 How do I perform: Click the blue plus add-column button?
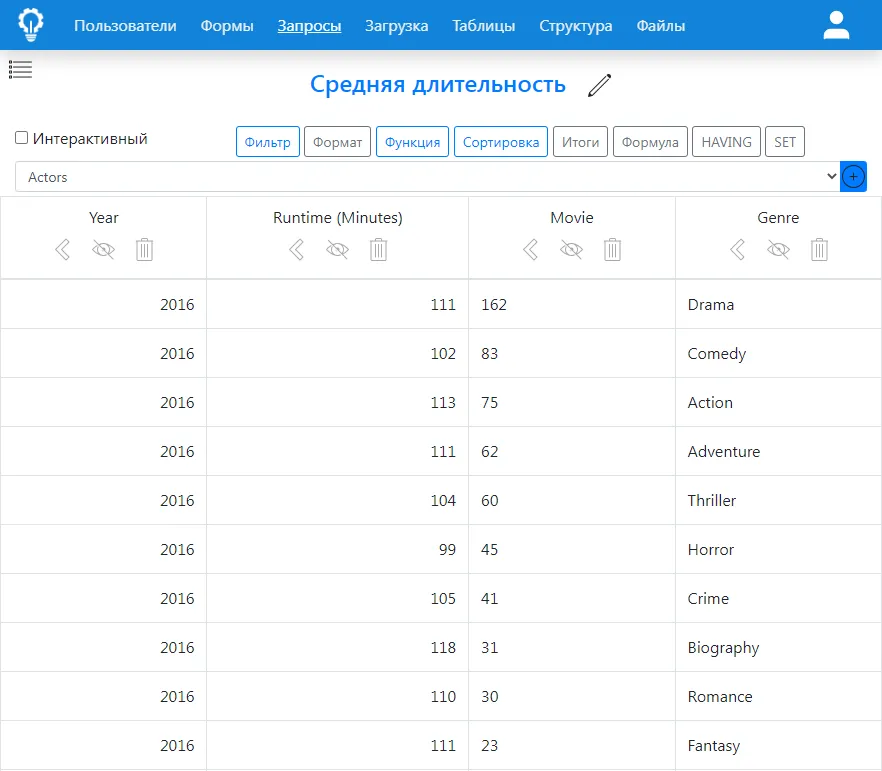pos(853,177)
